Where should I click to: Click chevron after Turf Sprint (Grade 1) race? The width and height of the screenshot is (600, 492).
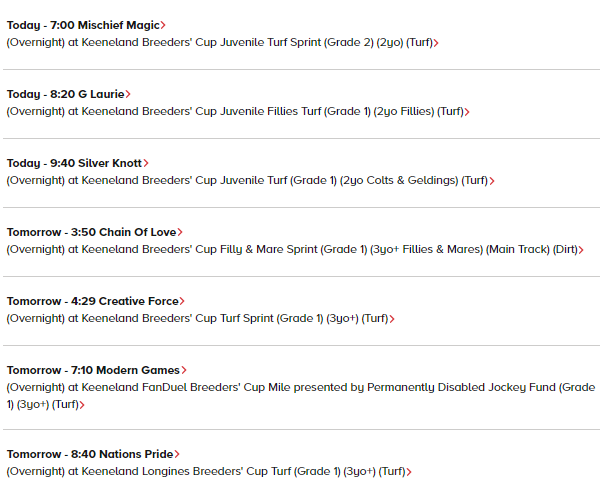tap(392, 319)
